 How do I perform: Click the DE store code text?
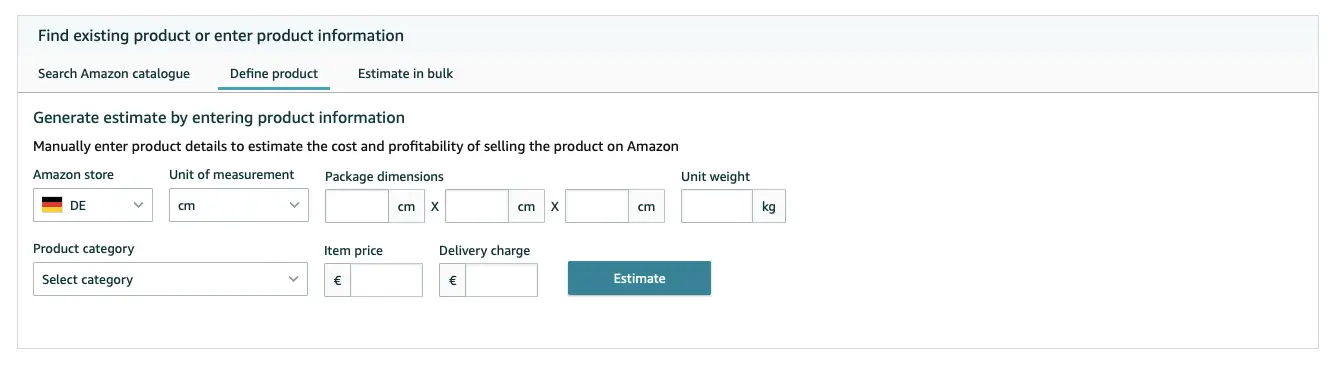78,205
